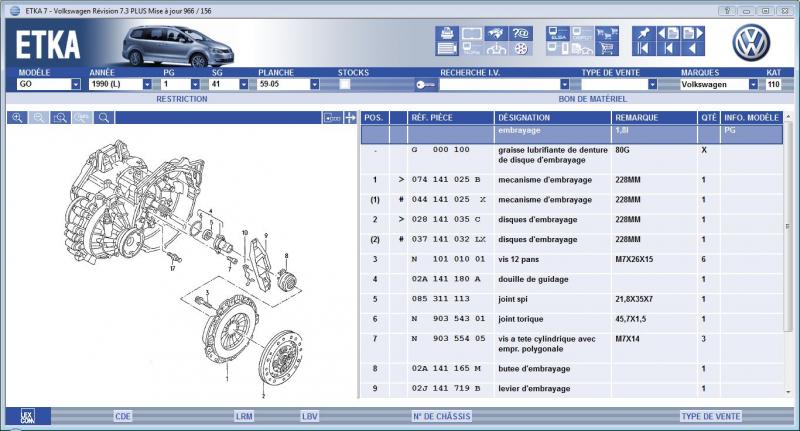
Task: Open the ELSA monitor icon
Action: click(557, 34)
